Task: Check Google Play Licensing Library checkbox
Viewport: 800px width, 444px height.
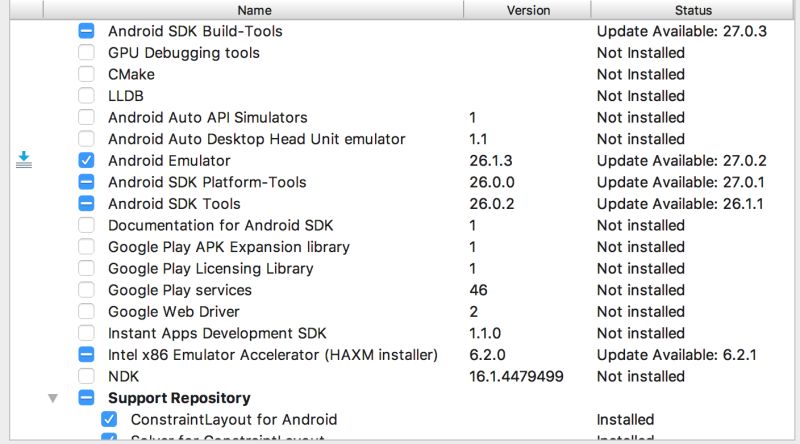Action: [x=86, y=268]
